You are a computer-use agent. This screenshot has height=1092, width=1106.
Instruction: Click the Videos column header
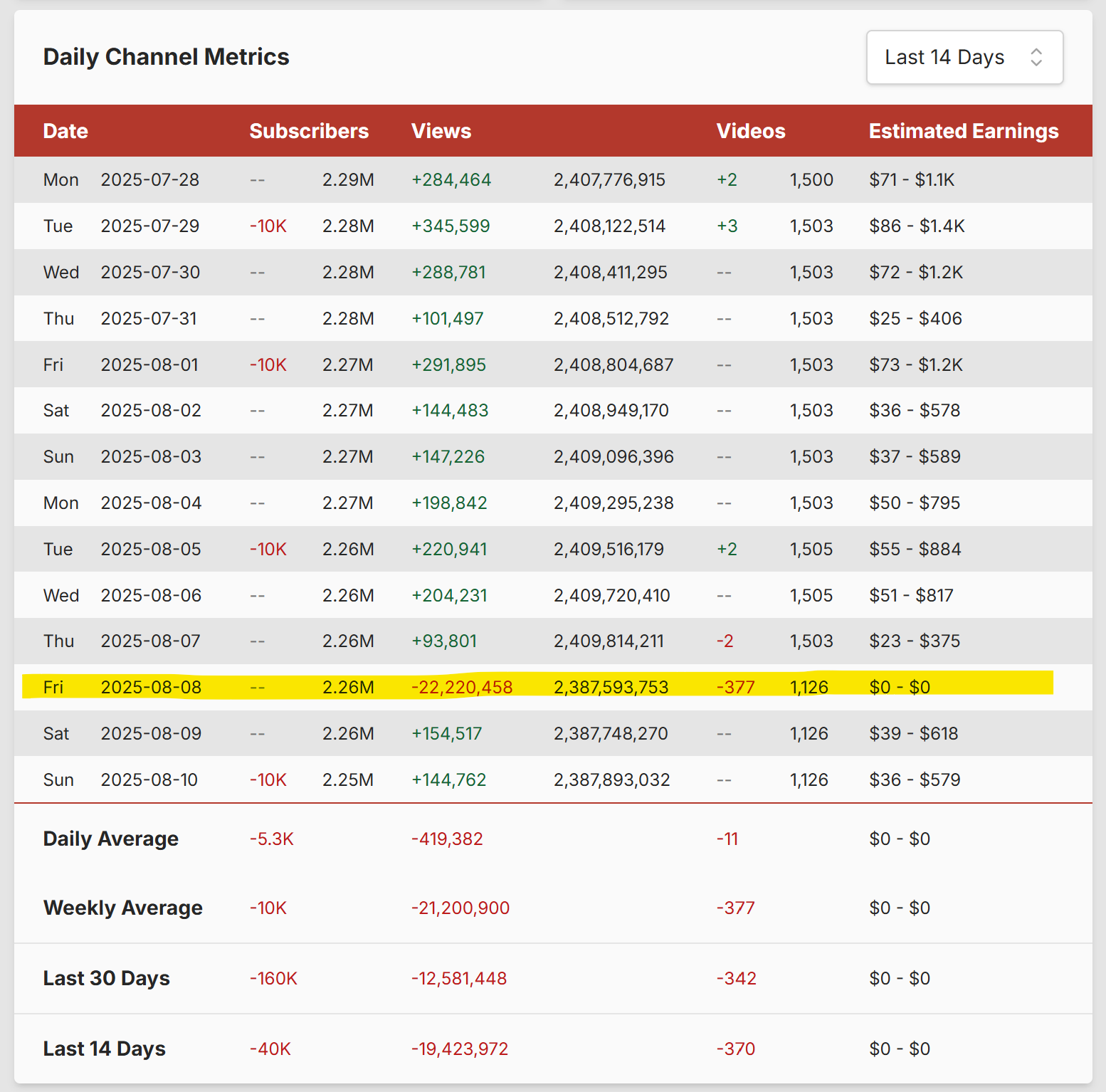pyautogui.click(x=751, y=131)
